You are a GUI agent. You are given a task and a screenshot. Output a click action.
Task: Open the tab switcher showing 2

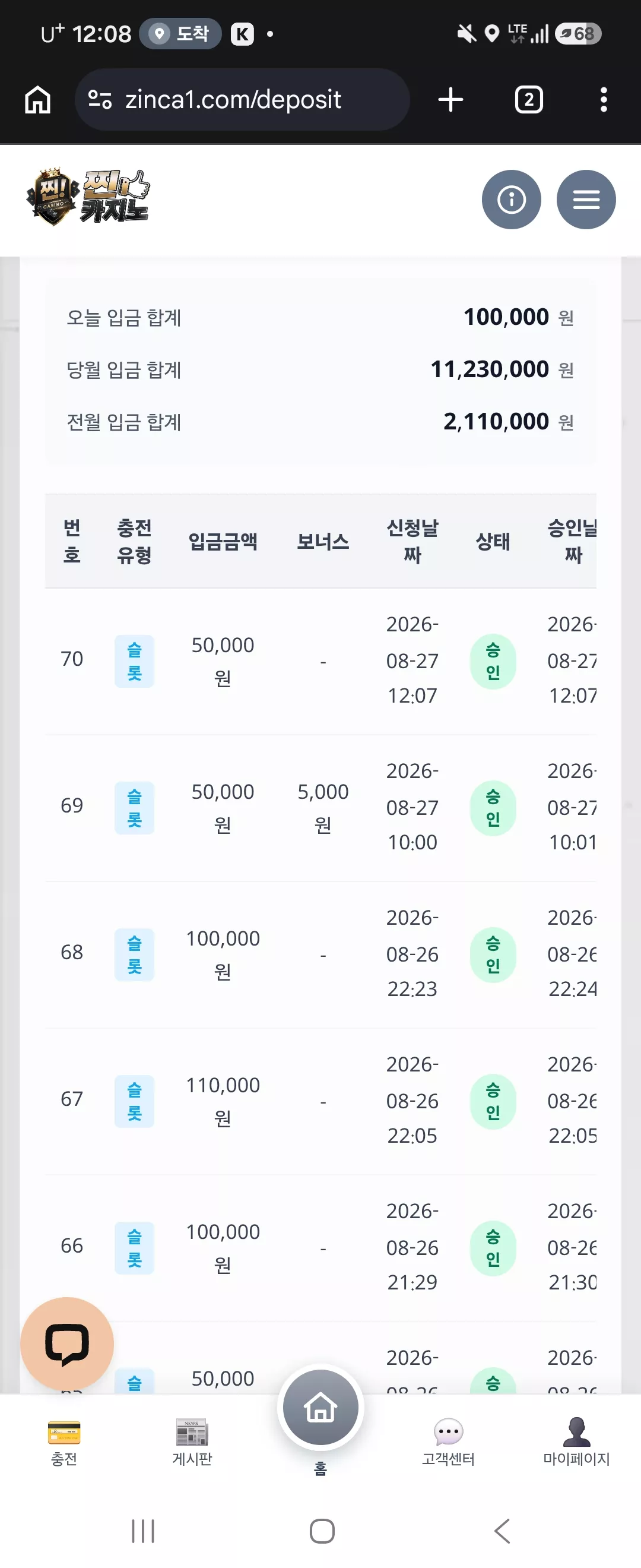528,99
